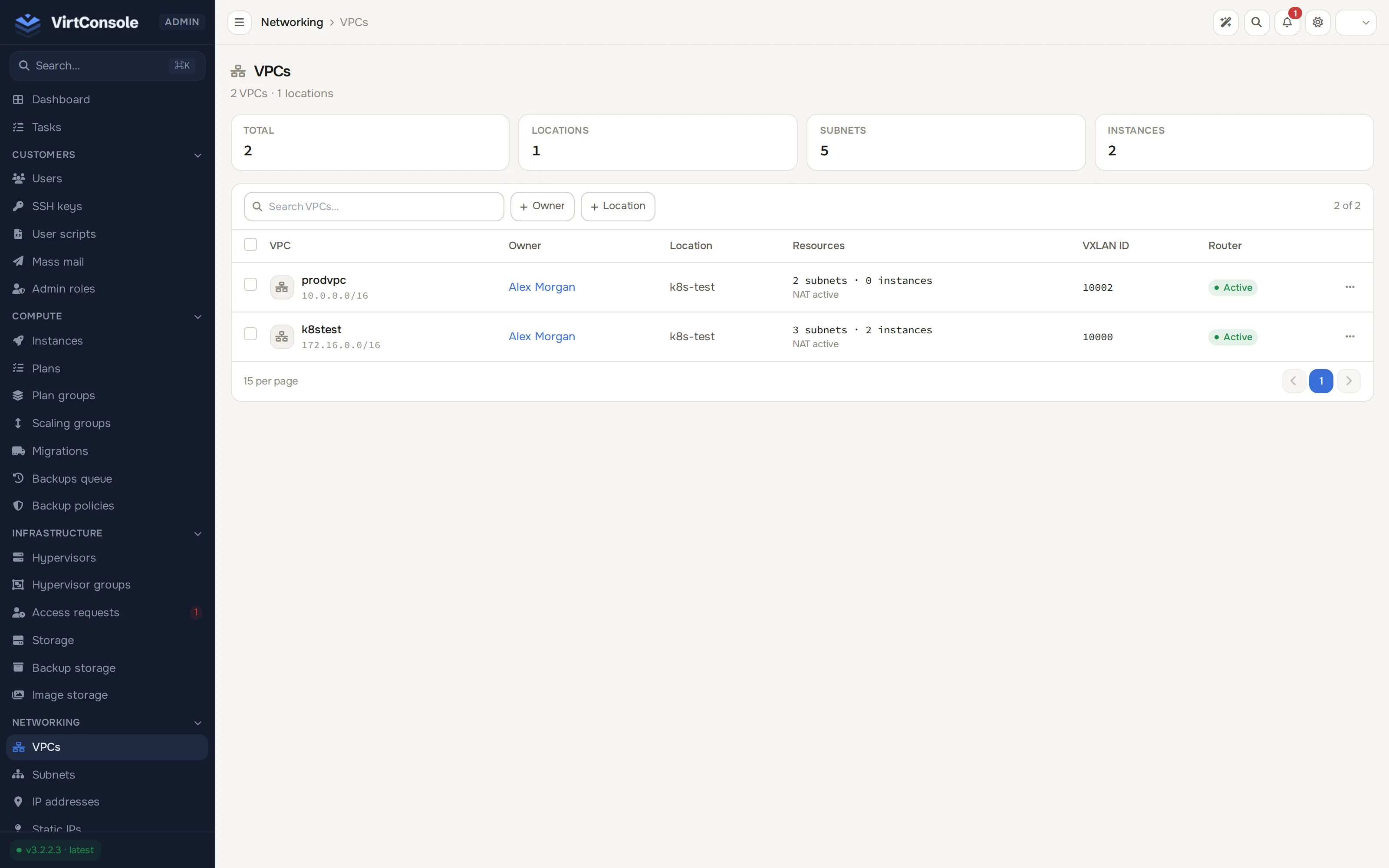Open the notifications bell icon
This screenshot has width=1389, height=868.
pos(1287,23)
